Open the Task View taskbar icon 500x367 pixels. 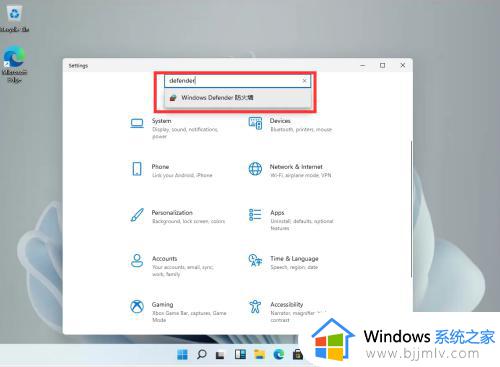click(x=220, y=355)
